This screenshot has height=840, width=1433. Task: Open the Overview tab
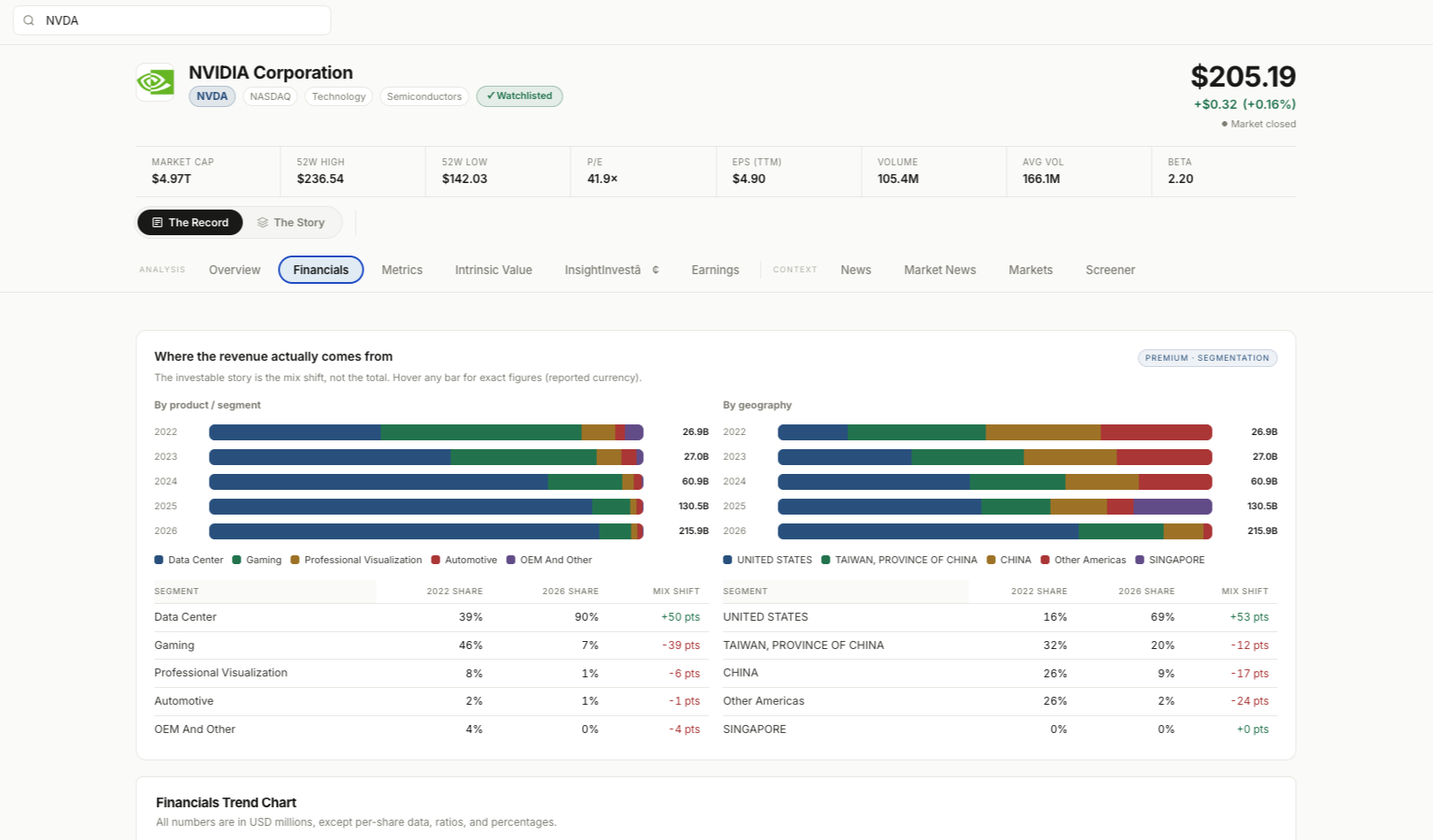[x=234, y=270]
